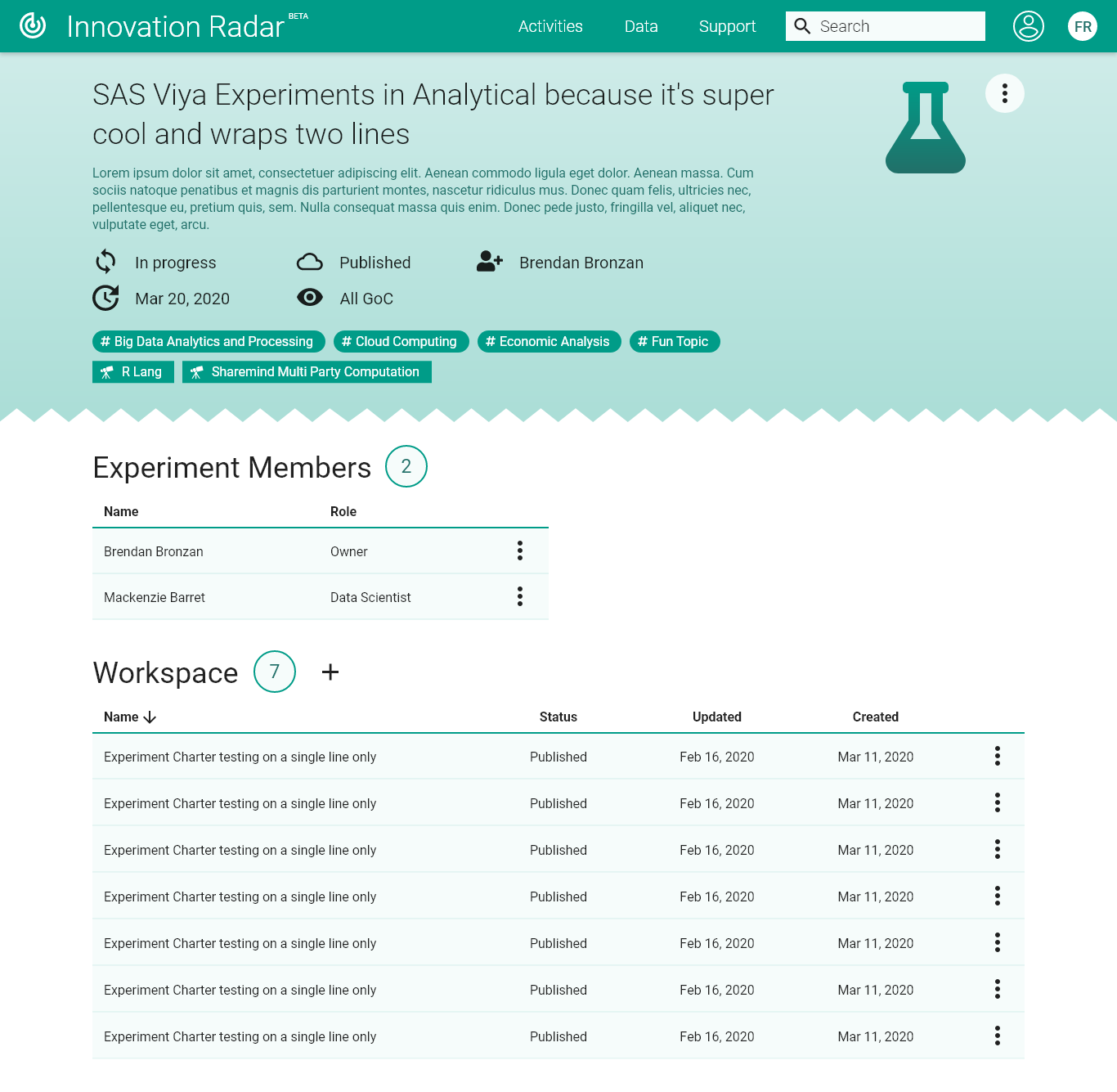Click the In progress sync icon
The image size is (1117, 1092).
(x=106, y=262)
